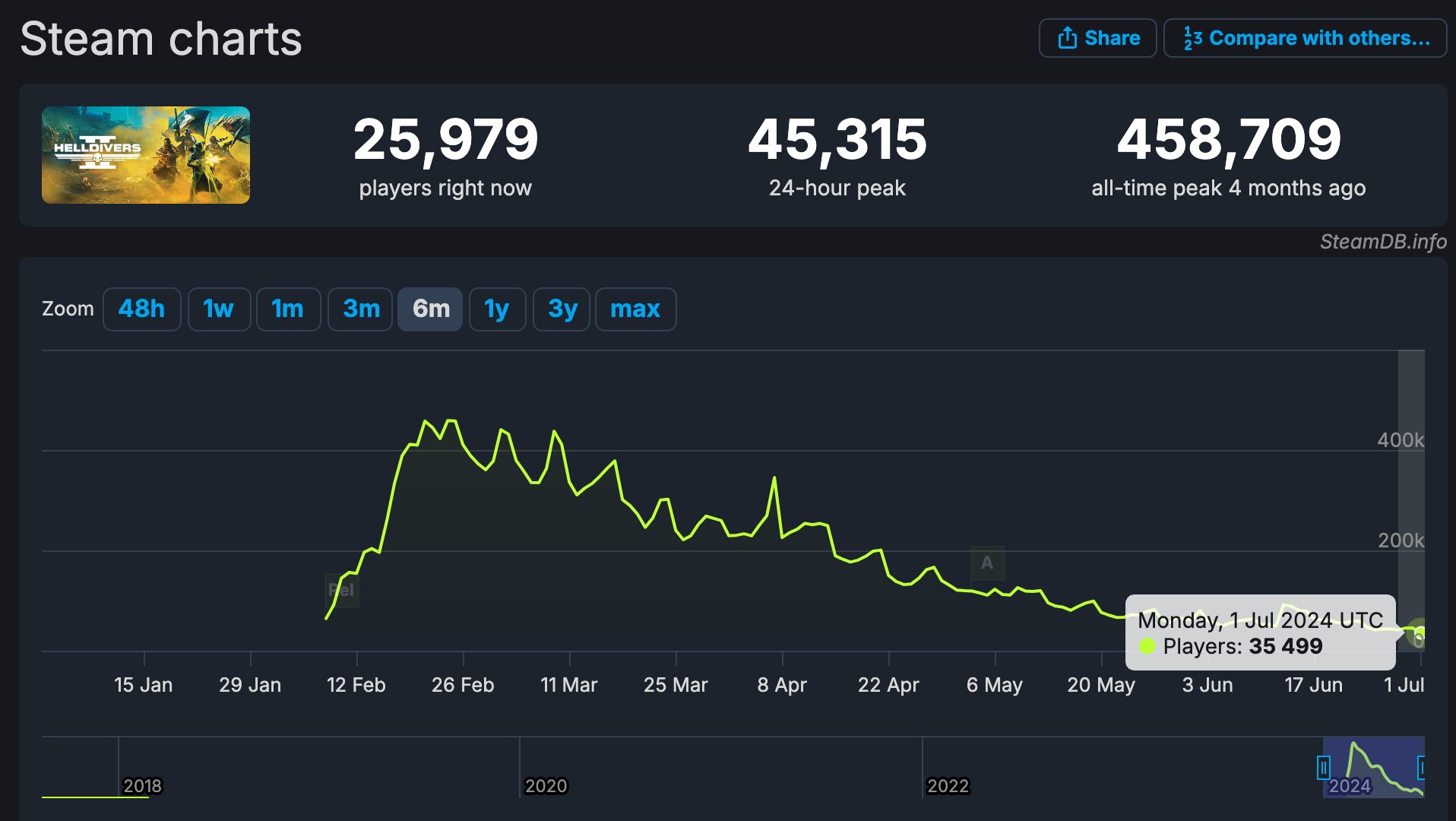Click the green data point at 1 Jul
1456x821 pixels.
[x=1419, y=632]
